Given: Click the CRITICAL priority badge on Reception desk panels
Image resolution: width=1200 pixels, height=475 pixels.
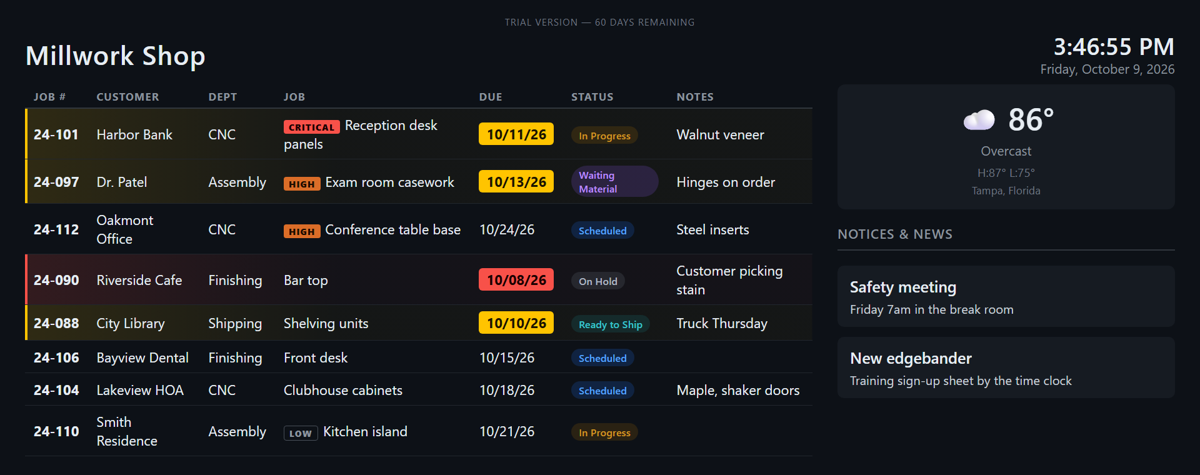Looking at the screenshot, I should pyautogui.click(x=312, y=127).
